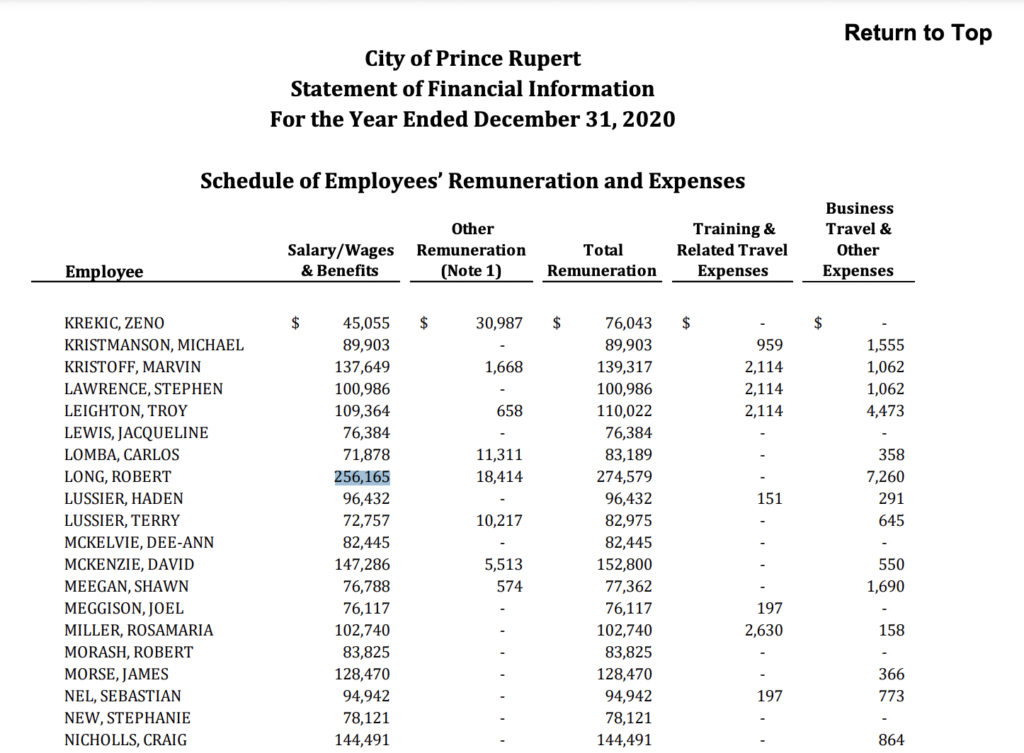Click Nicholls salary value 144,491
The image size is (1024, 753).
(362, 740)
